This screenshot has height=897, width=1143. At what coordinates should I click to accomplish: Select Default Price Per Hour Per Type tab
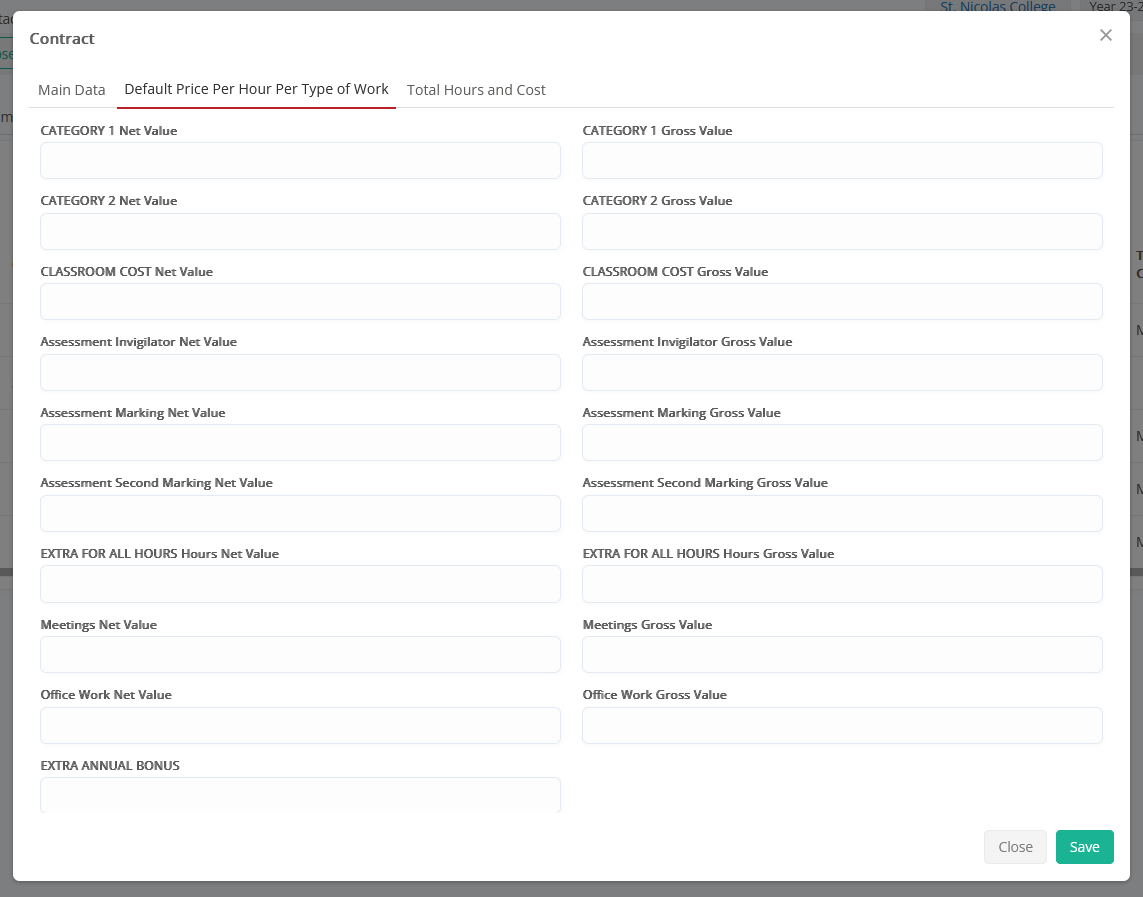tap(256, 89)
